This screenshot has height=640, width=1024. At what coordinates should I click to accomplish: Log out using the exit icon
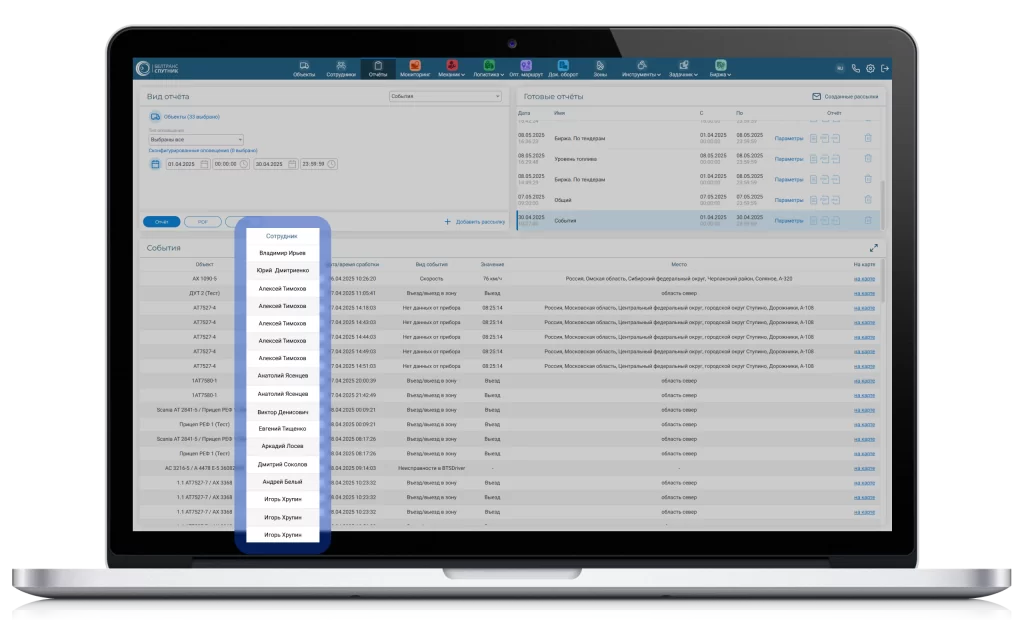tap(885, 69)
